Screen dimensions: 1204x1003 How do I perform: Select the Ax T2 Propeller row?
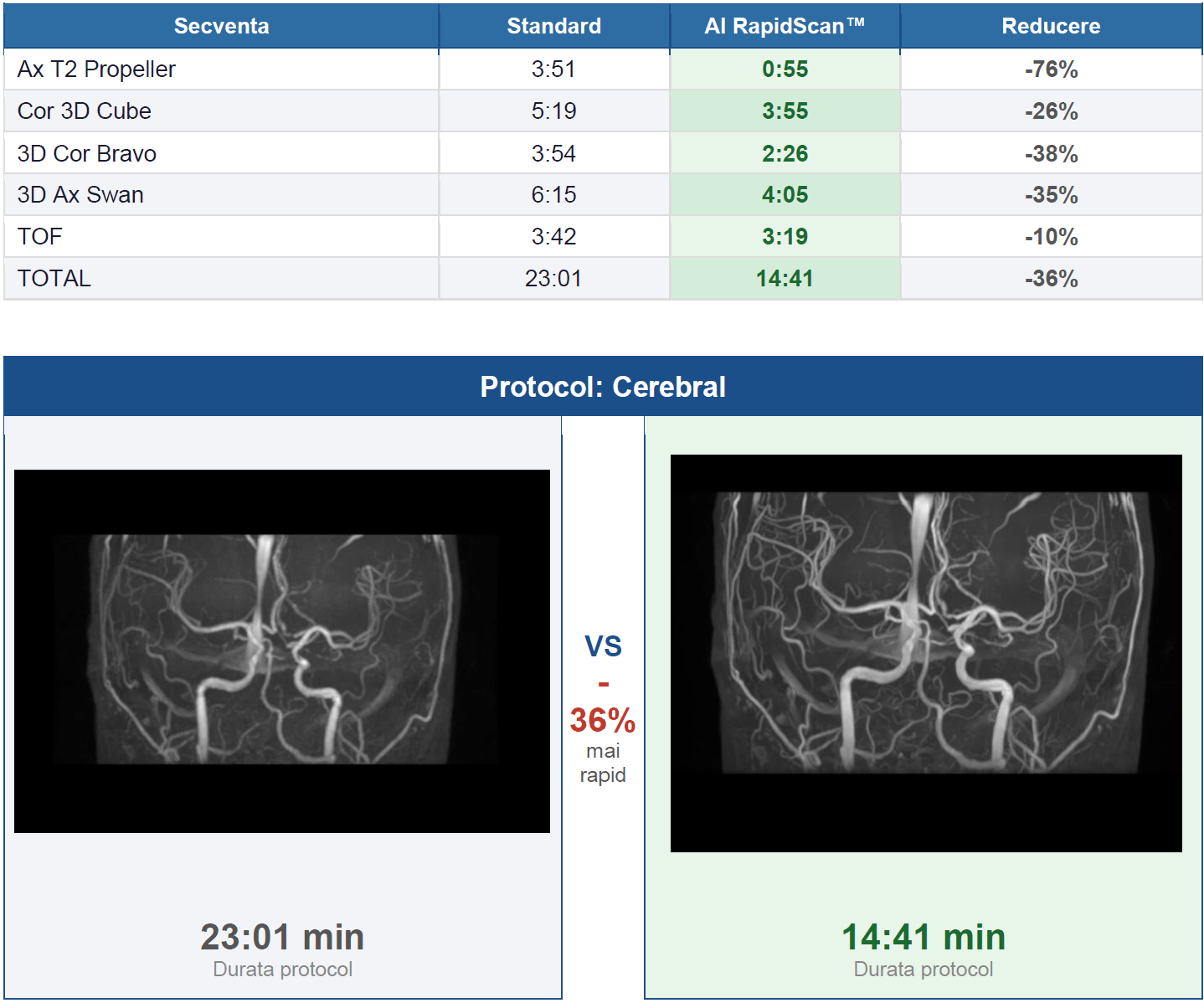click(x=603, y=69)
